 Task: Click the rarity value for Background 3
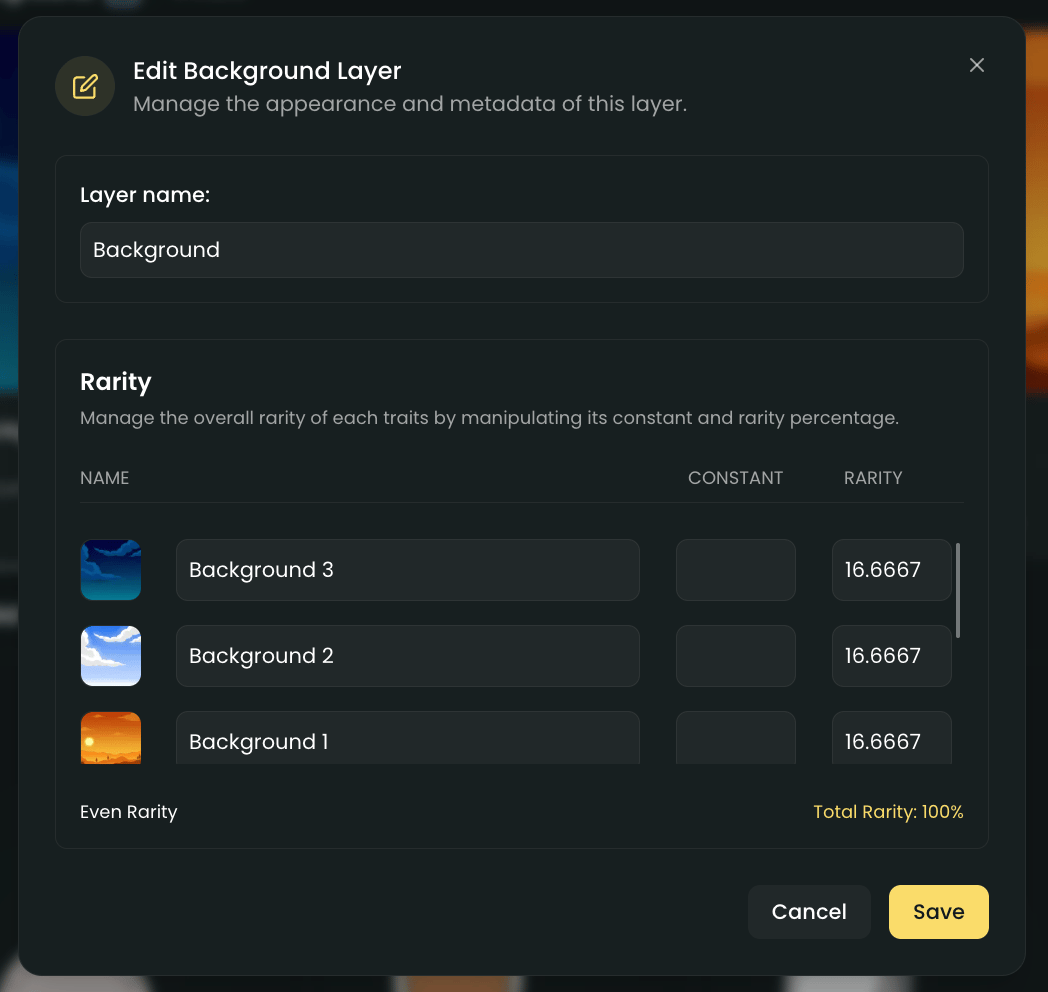(x=892, y=570)
